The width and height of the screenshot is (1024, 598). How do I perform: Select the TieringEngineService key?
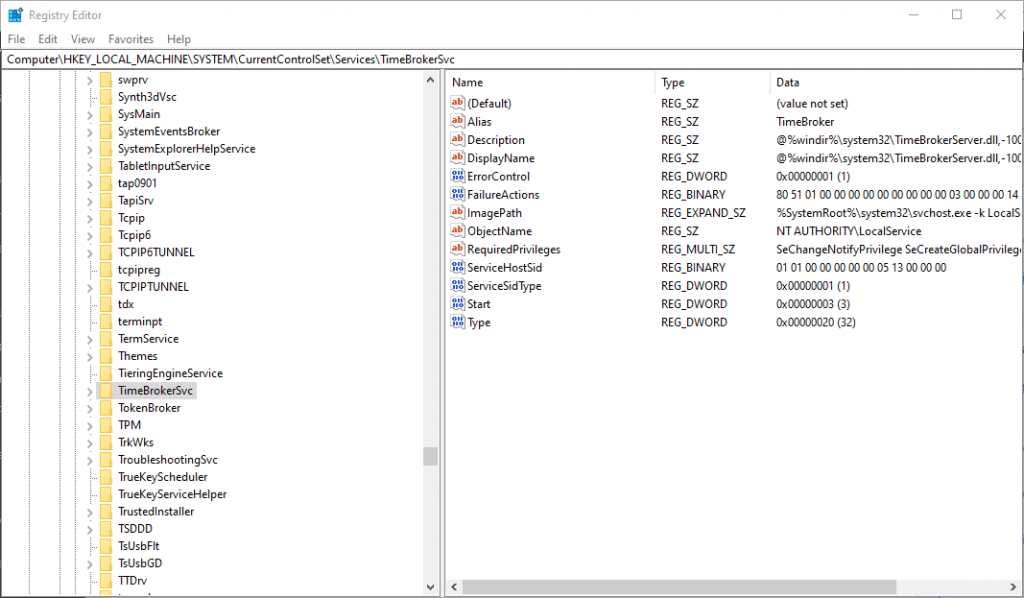[x=170, y=373]
